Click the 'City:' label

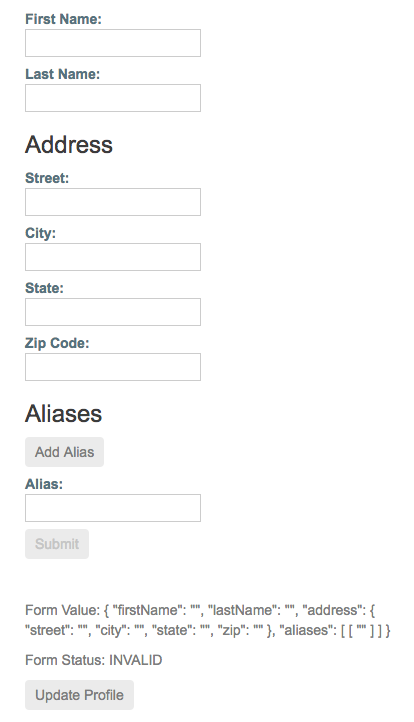pos(40,233)
